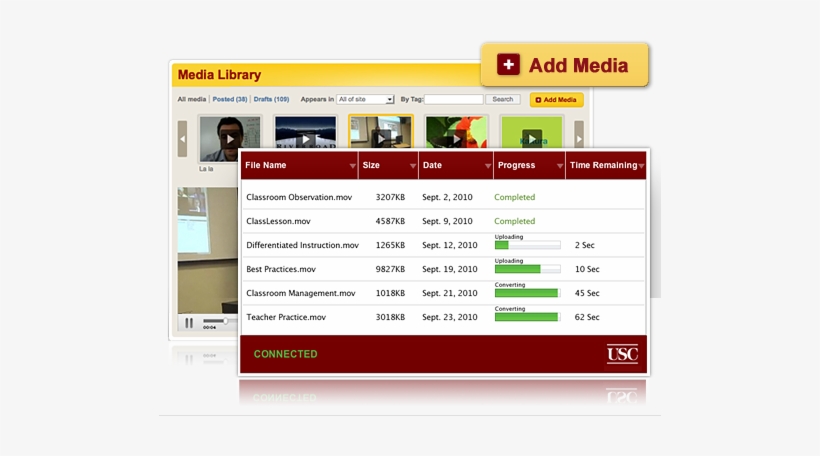Viewport: 820px width, 456px height.
Task: Click the plus icon on the large Add Media button
Action: pos(508,64)
